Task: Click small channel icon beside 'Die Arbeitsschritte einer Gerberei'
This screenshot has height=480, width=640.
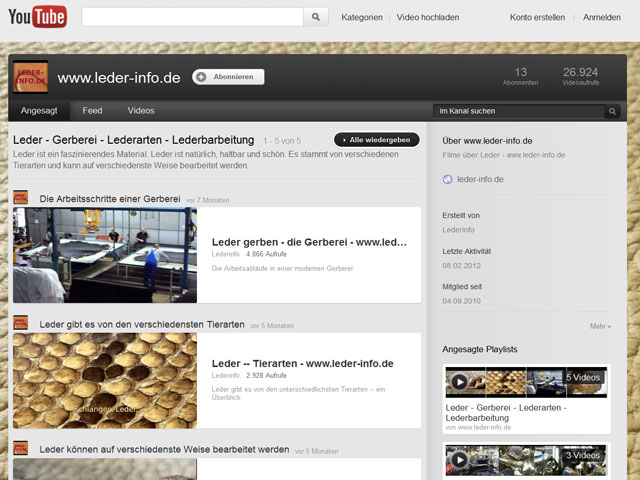Action: (x=20, y=197)
